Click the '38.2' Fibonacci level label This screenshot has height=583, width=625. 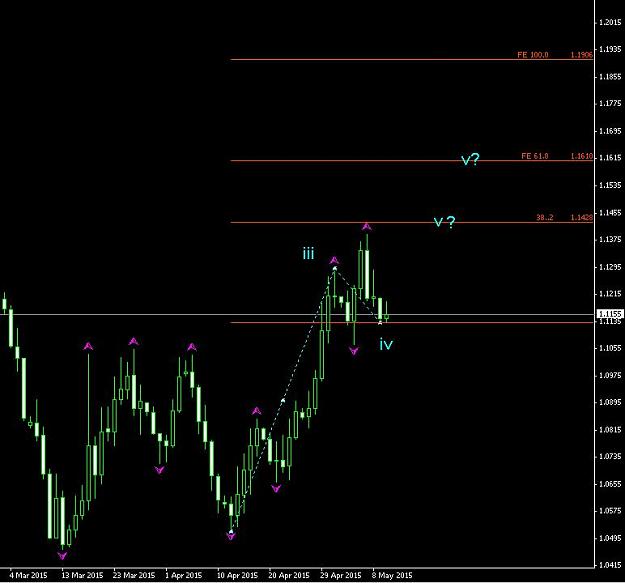[x=544, y=217]
